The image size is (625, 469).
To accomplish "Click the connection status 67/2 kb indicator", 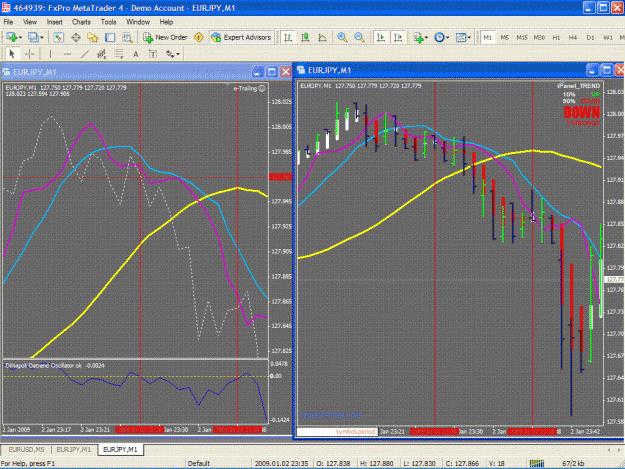I will tap(573, 463).
